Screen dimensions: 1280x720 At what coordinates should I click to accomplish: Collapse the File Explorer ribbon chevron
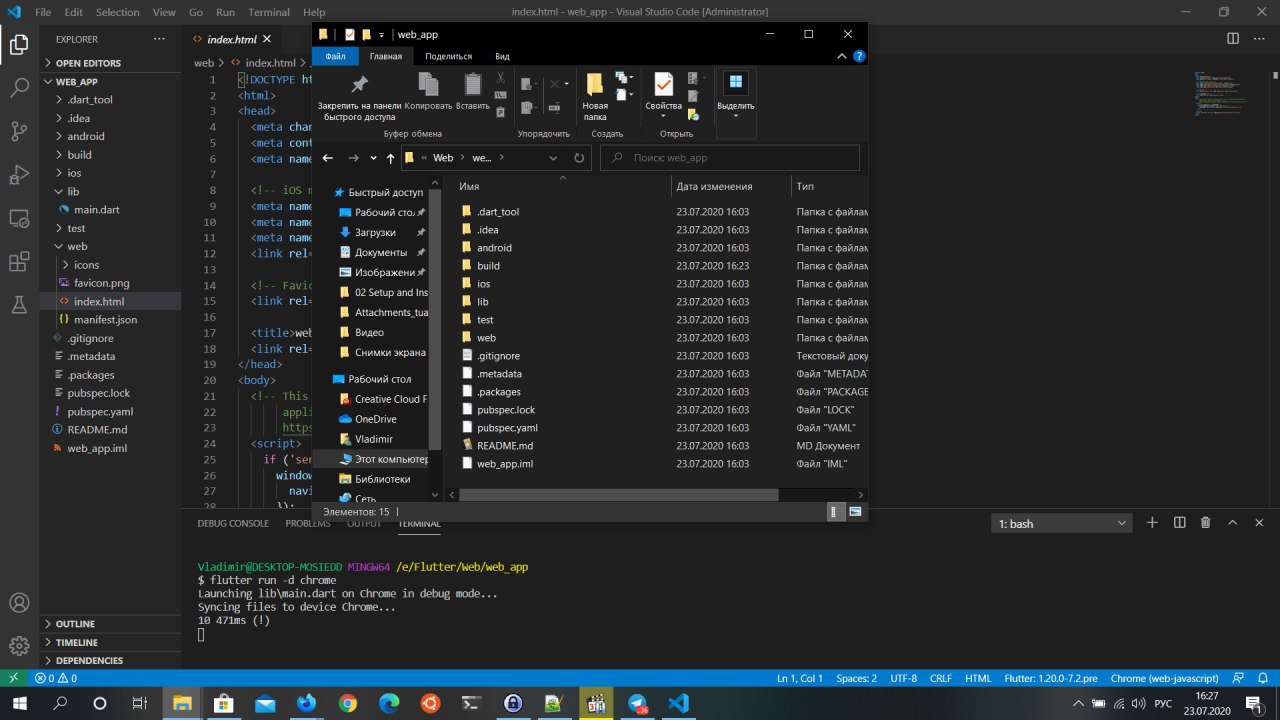point(843,57)
